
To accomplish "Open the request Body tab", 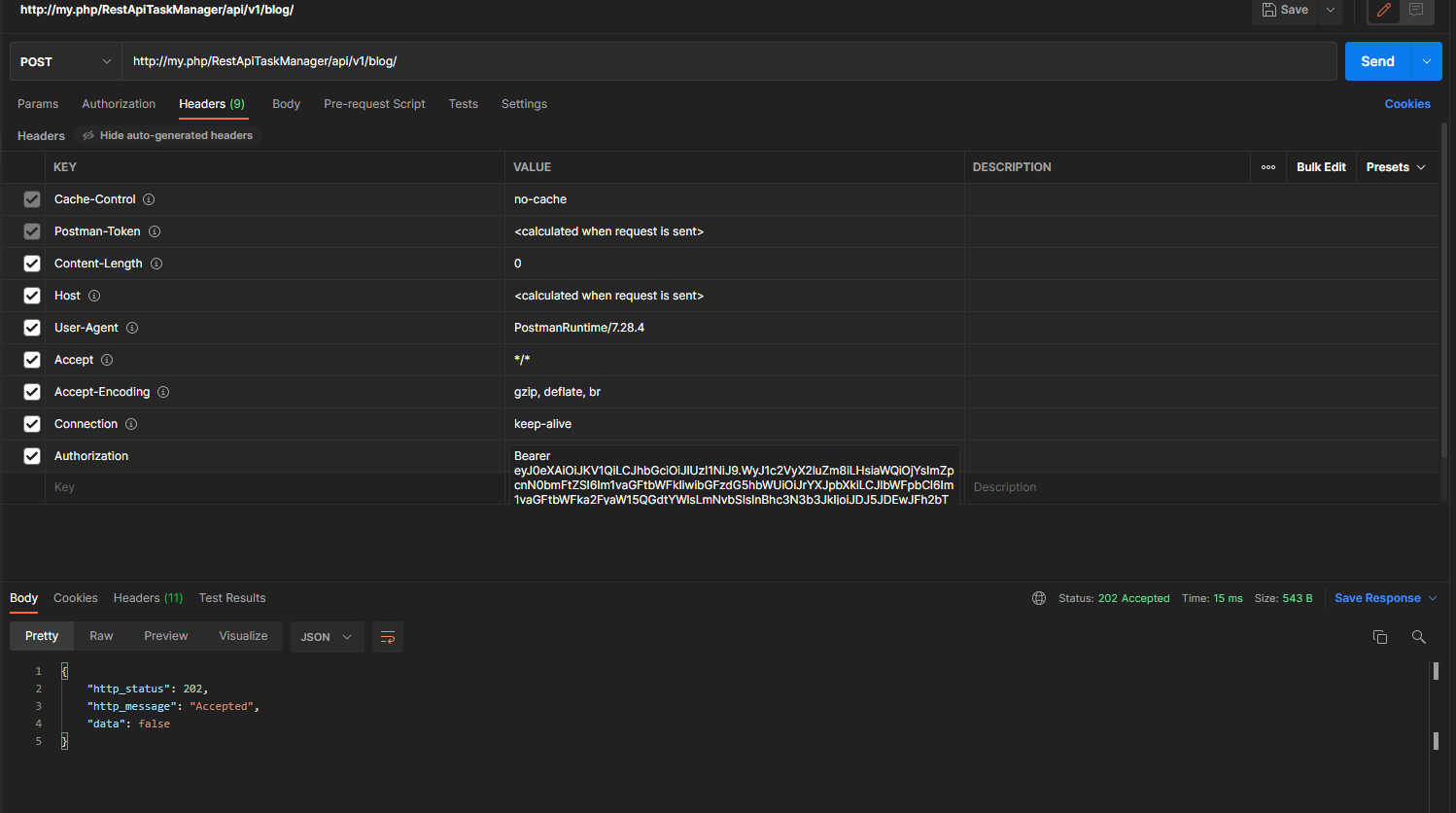I will point(286,104).
